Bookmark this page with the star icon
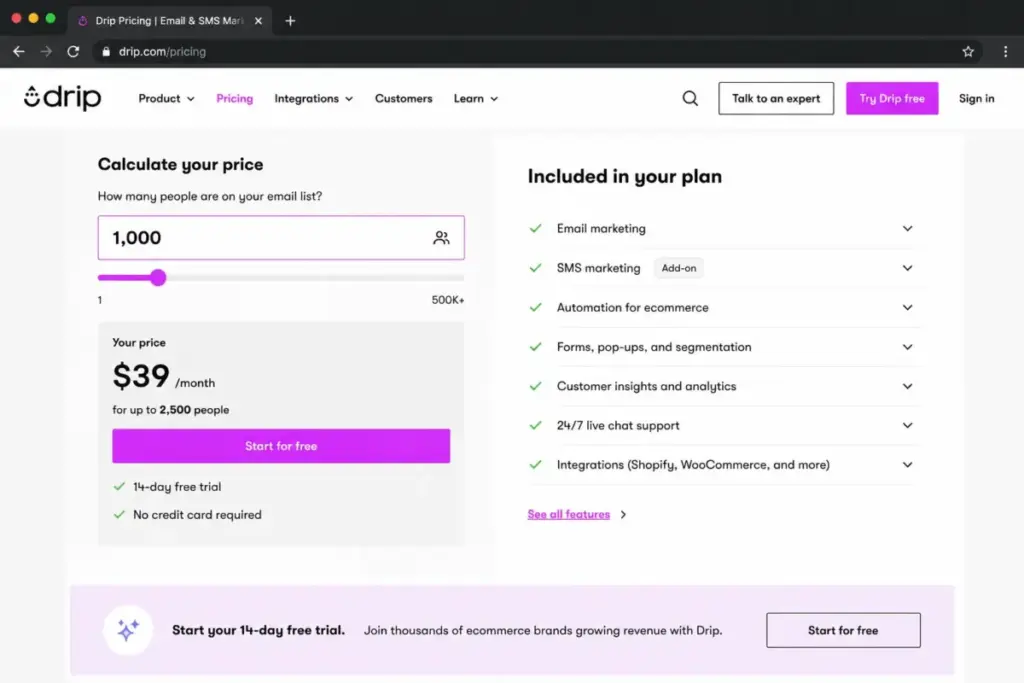 [x=968, y=52]
